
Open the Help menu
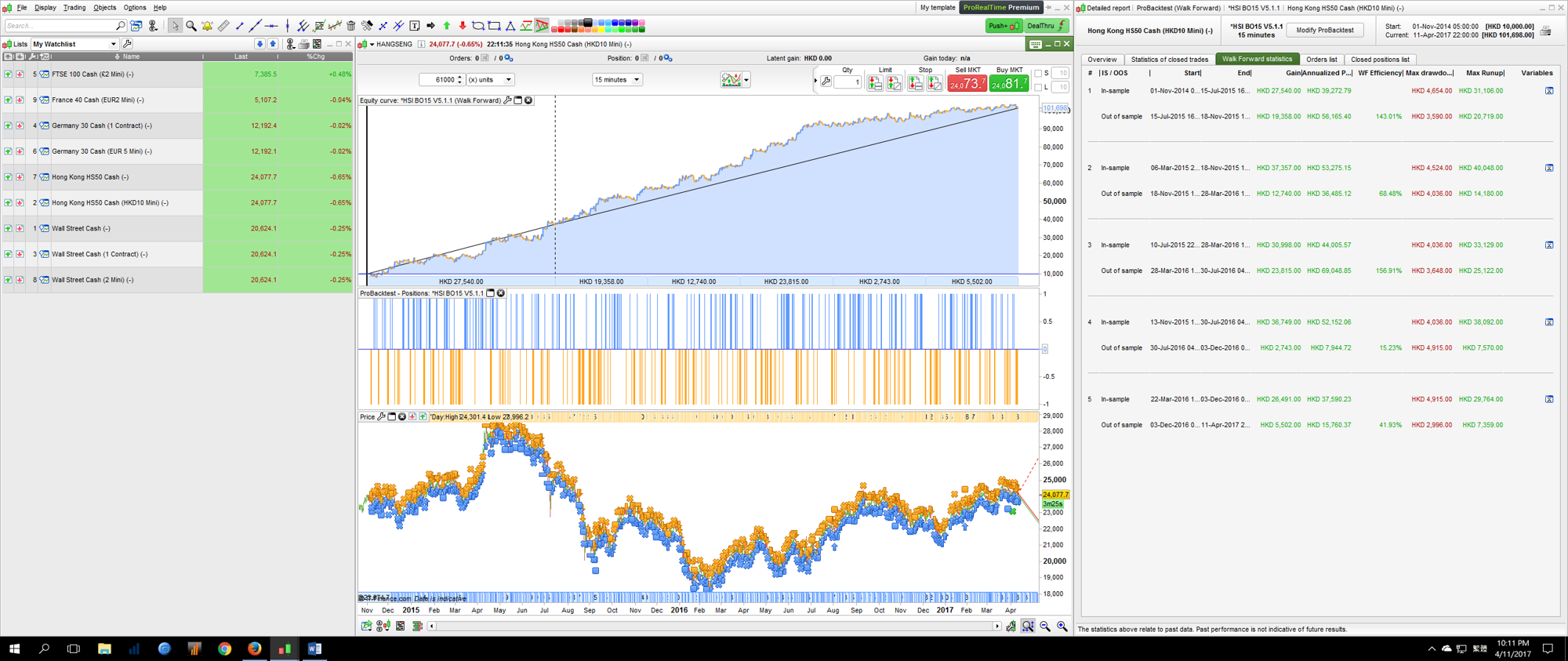[160, 7]
